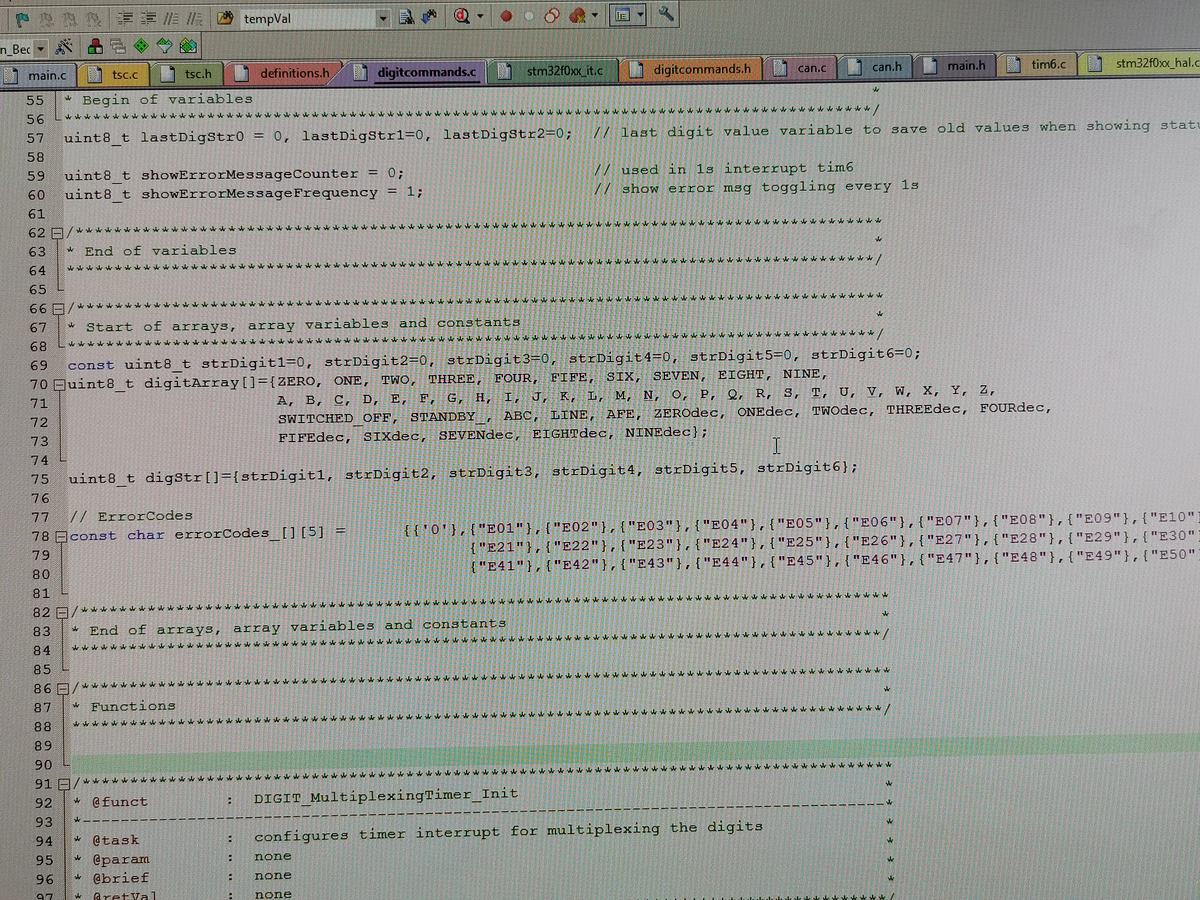Switch to the digitcommands.h tab
The image size is (1200, 900).
(x=691, y=70)
